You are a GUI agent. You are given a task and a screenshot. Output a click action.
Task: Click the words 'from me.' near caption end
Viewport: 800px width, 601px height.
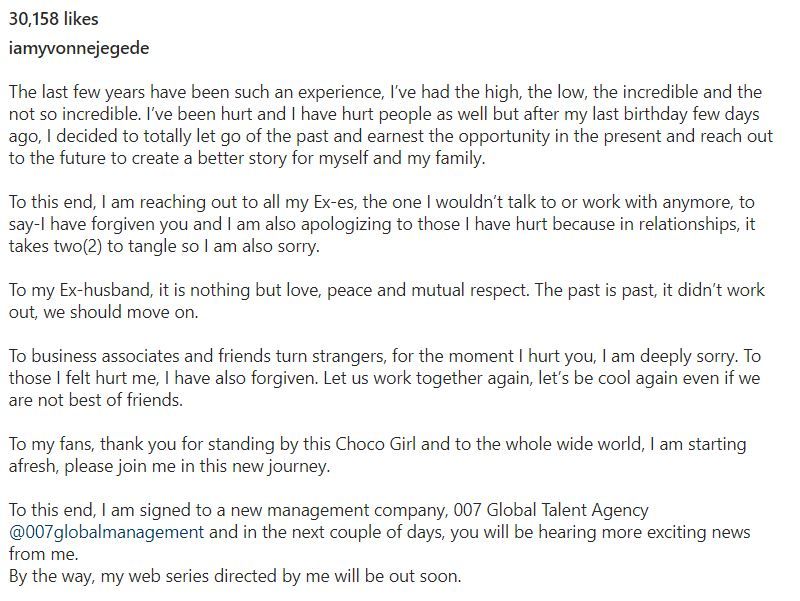click(x=43, y=555)
